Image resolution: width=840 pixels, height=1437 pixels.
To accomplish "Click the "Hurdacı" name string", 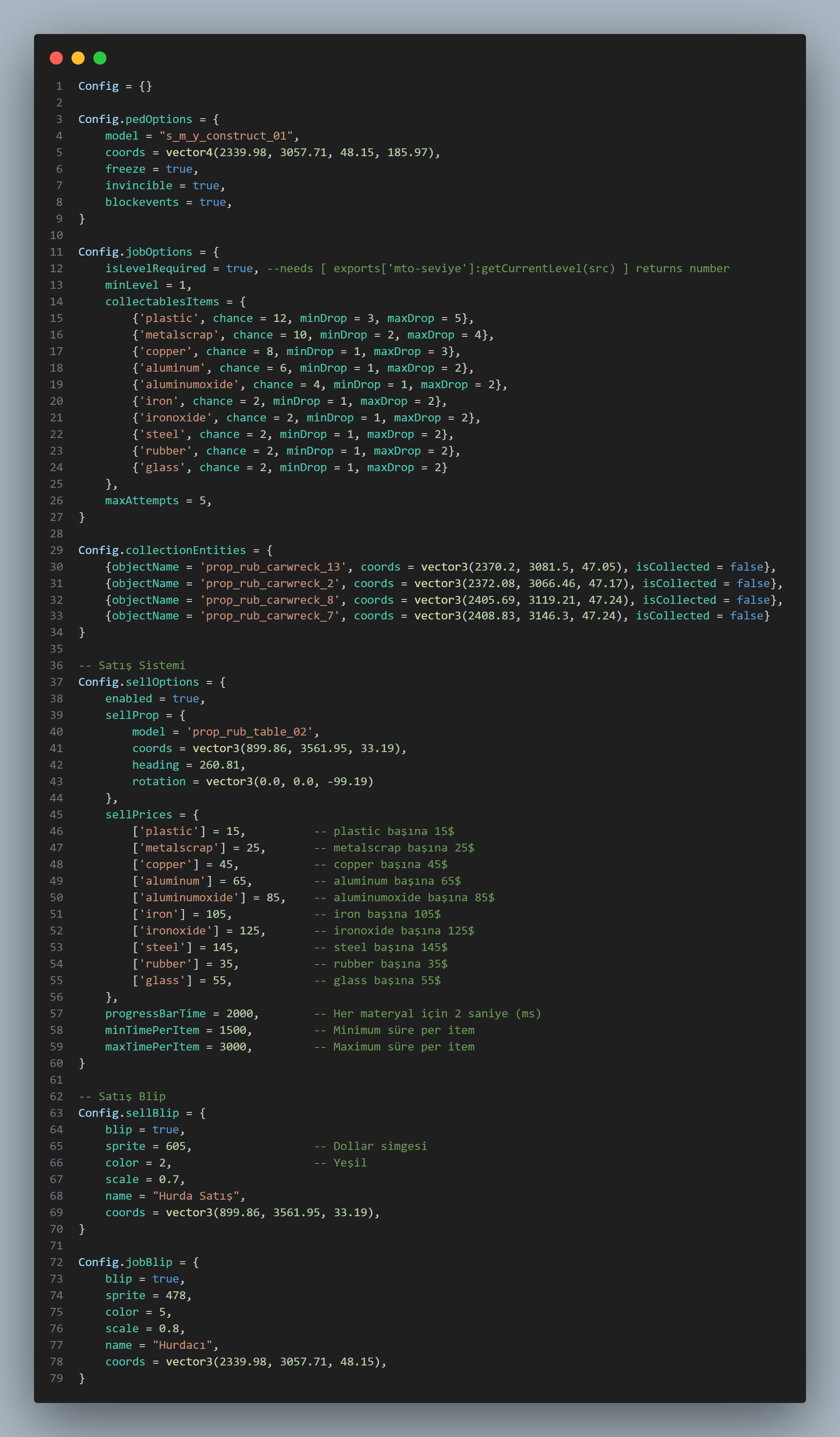I will click(182, 1345).
